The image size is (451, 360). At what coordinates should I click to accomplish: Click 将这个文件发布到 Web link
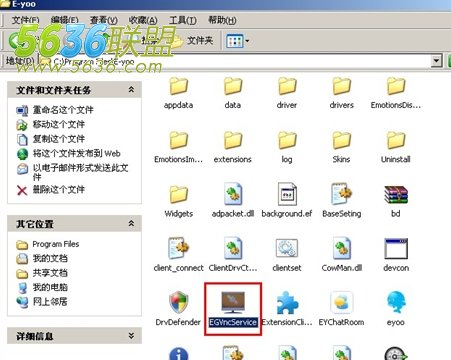pyautogui.click(x=76, y=153)
